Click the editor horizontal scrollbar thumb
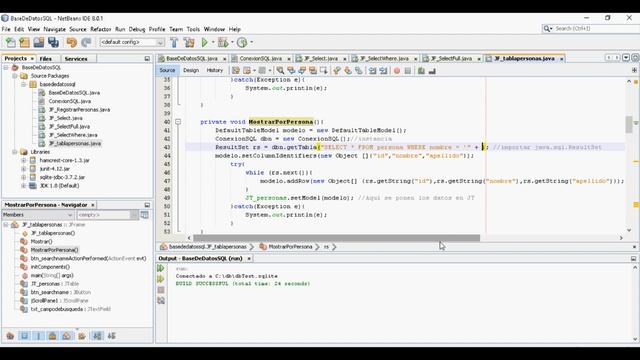Viewport: 640px width, 360px height. pos(336,238)
